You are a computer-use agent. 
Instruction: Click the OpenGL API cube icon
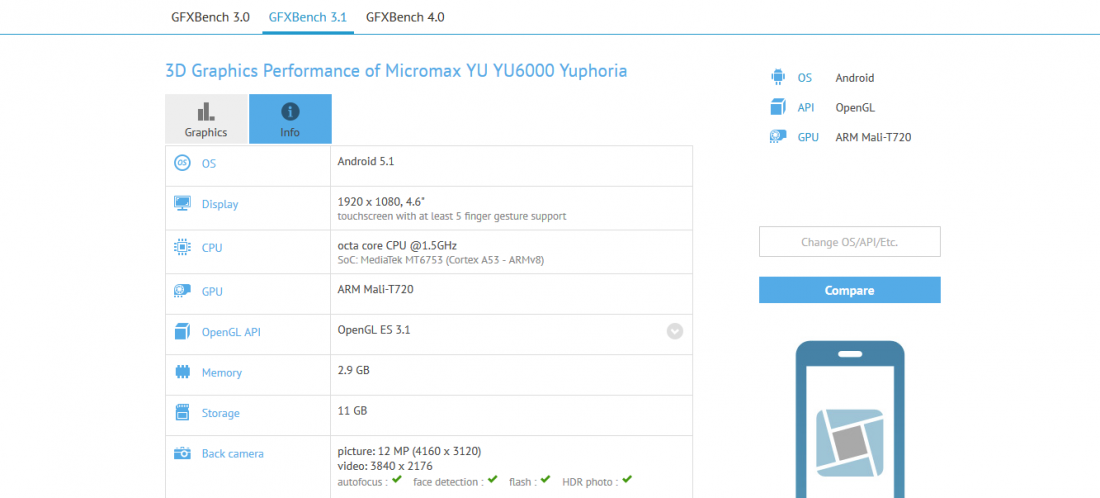coord(182,332)
